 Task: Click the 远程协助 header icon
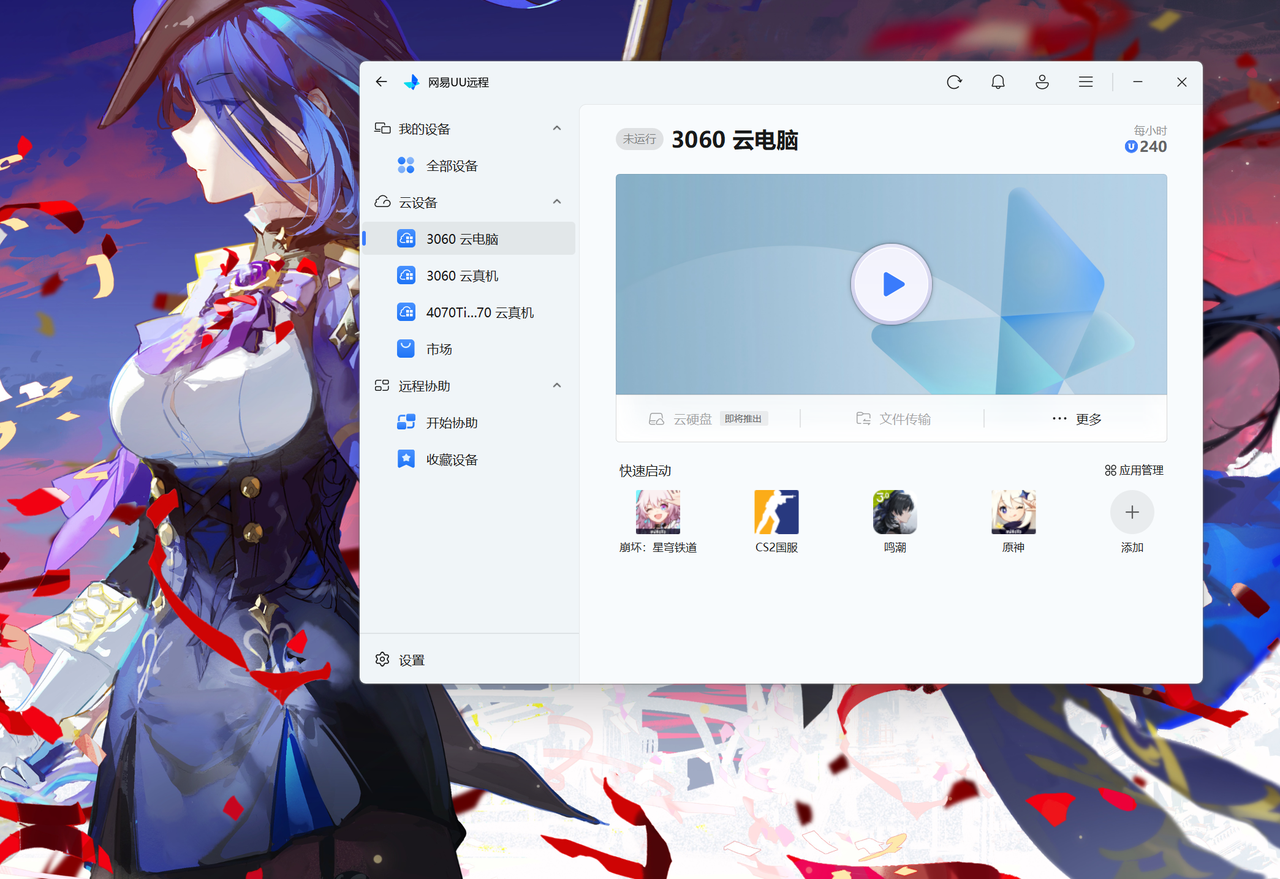coord(382,386)
